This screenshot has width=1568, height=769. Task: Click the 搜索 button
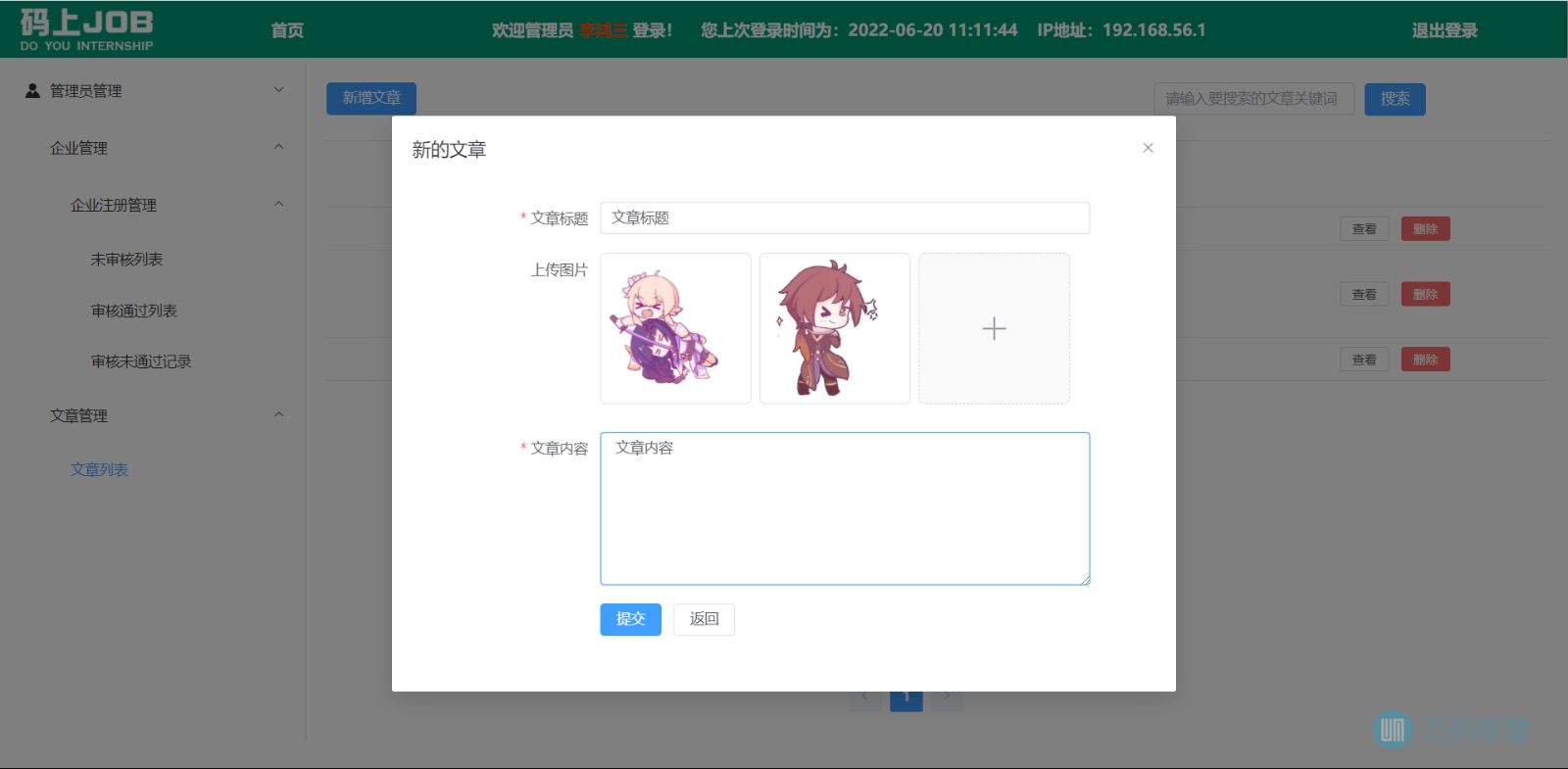tap(1395, 99)
